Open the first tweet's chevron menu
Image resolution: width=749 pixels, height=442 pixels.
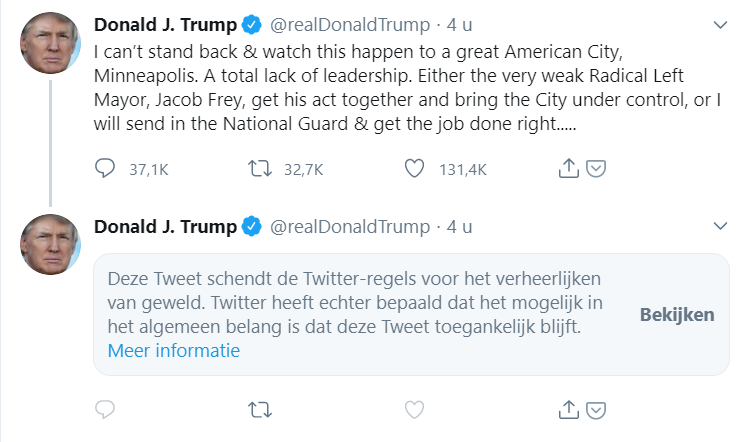coord(720,23)
